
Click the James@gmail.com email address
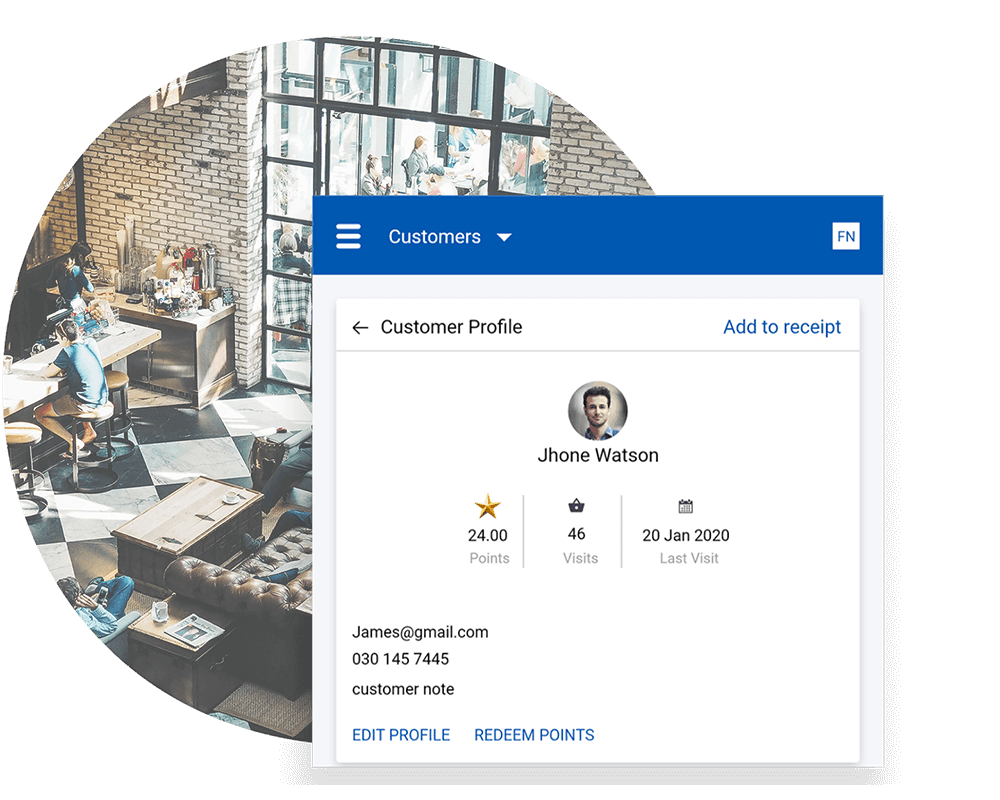(420, 632)
